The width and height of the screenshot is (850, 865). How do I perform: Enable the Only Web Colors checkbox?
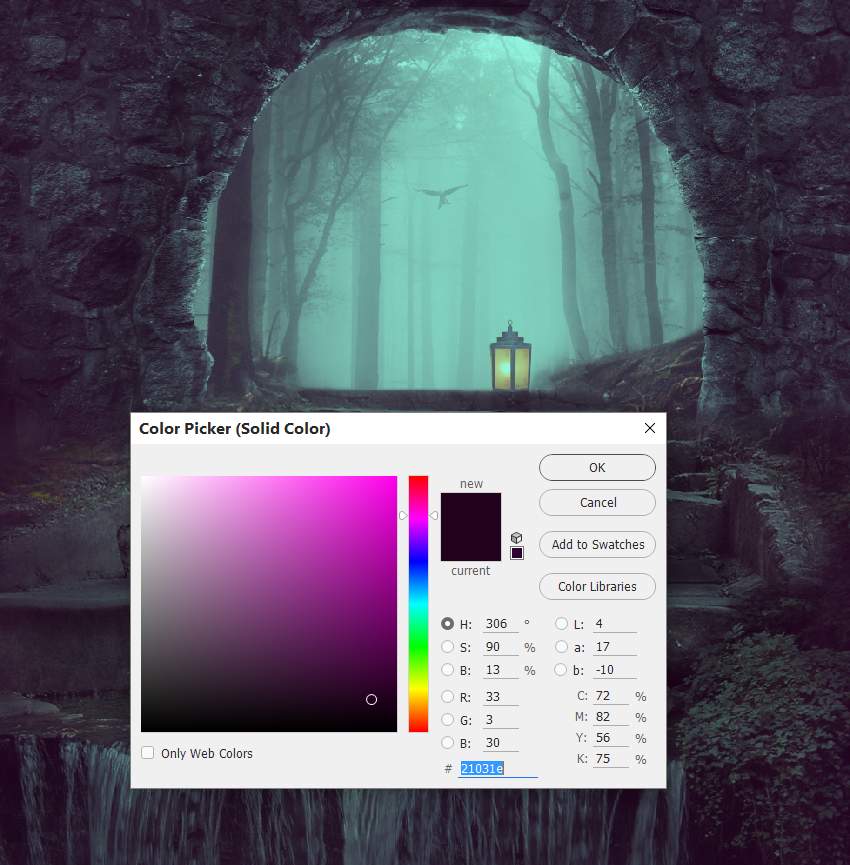coord(147,753)
